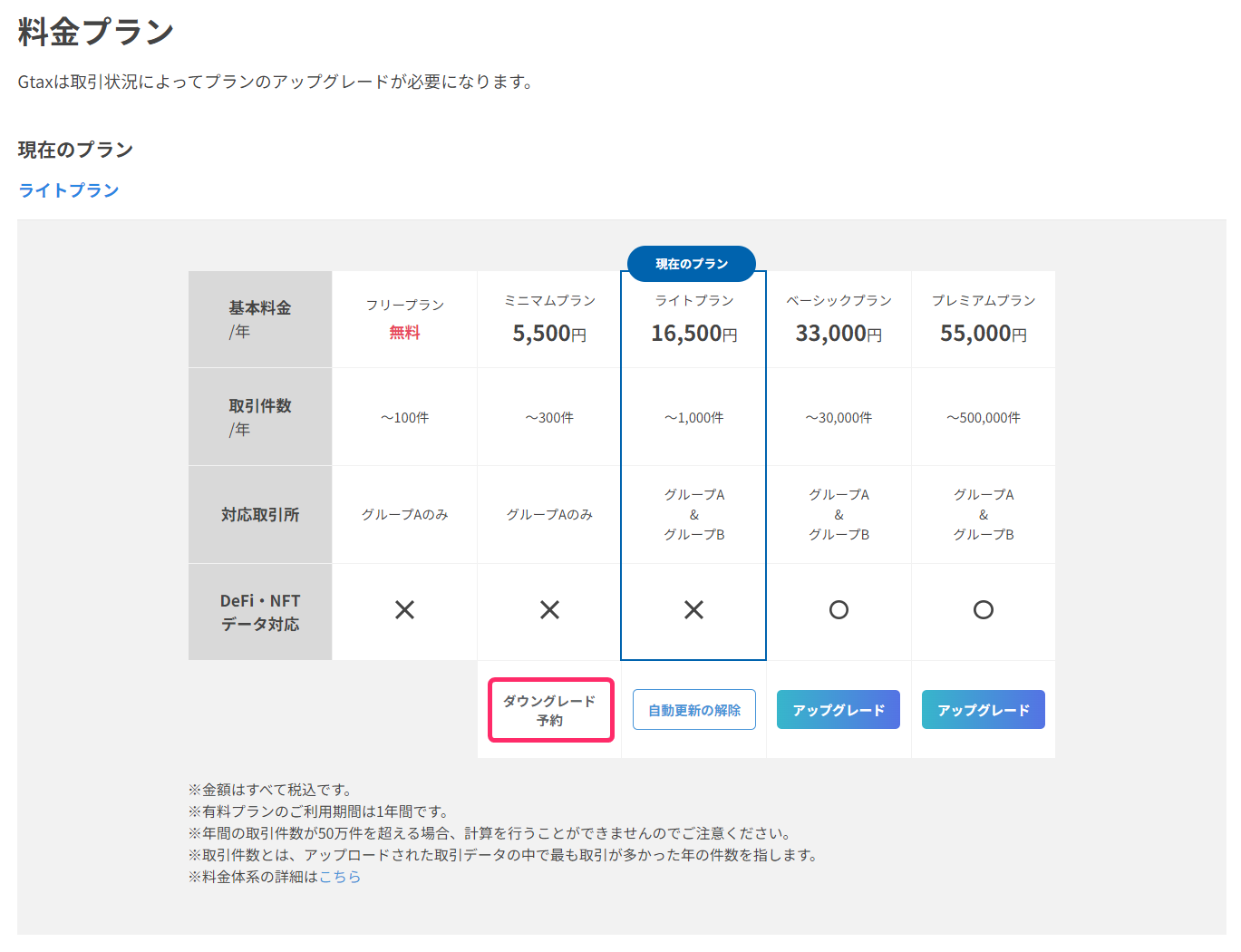Click the circle mark under プレミアムプラン
Image resolution: width=1241 pixels, height=952 pixels.
[984, 610]
